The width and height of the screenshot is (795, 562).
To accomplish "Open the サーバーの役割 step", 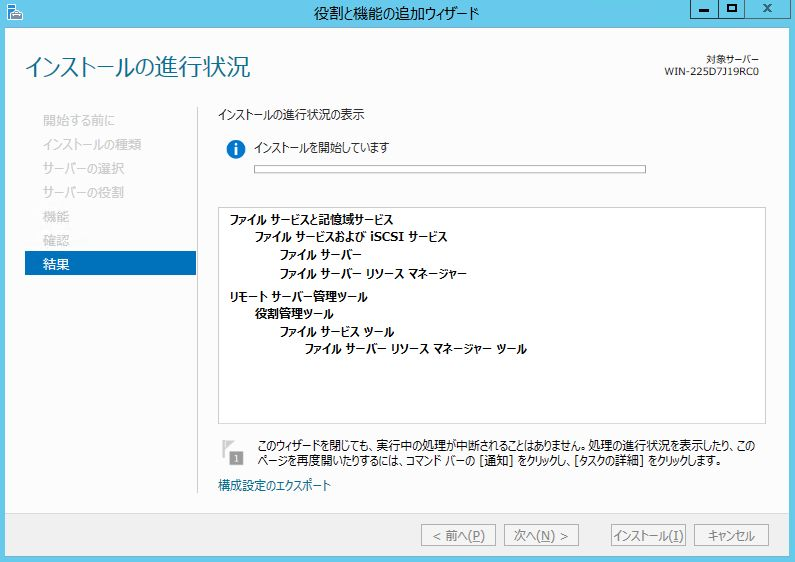I will (84, 192).
